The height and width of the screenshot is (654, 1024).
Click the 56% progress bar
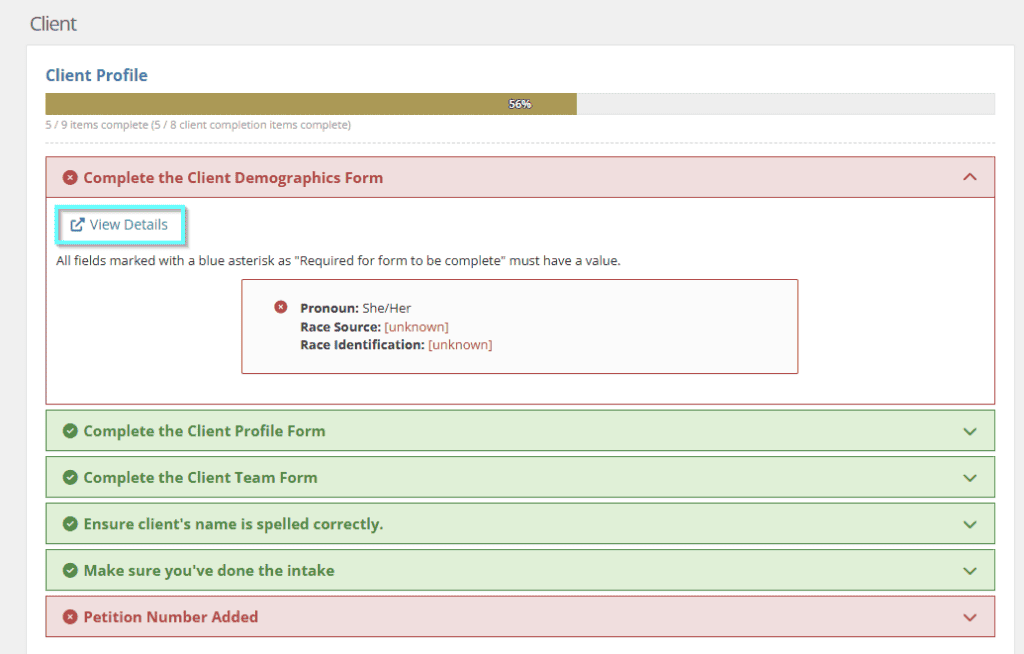click(x=520, y=104)
